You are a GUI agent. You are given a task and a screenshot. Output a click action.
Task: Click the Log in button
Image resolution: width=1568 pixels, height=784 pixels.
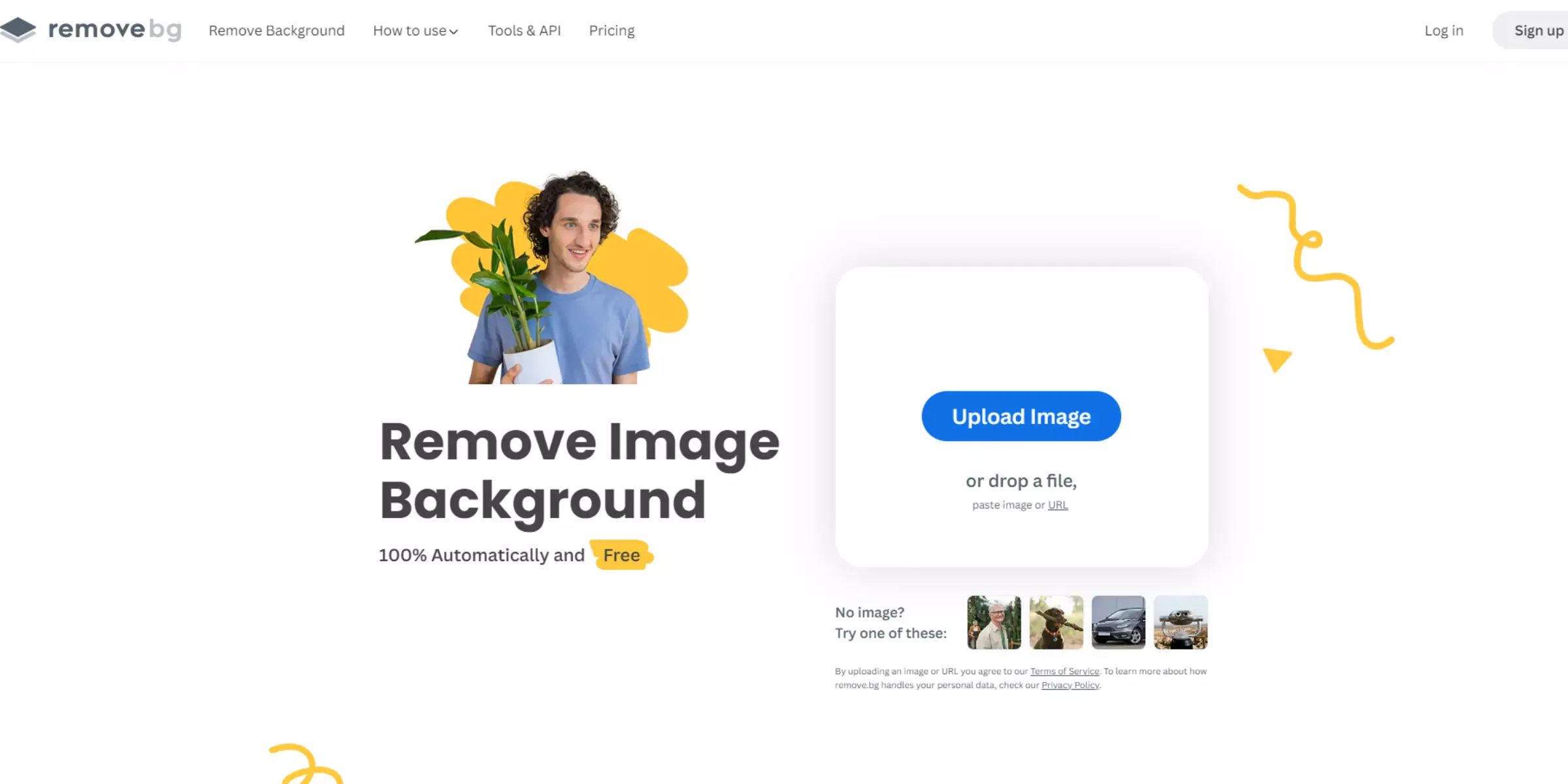point(1444,30)
